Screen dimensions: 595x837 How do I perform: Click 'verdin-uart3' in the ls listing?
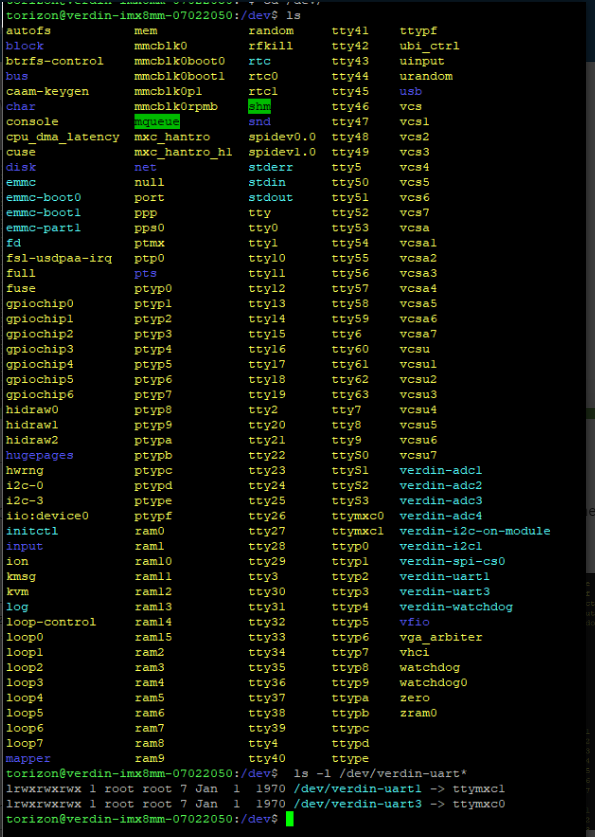[x=445, y=592]
